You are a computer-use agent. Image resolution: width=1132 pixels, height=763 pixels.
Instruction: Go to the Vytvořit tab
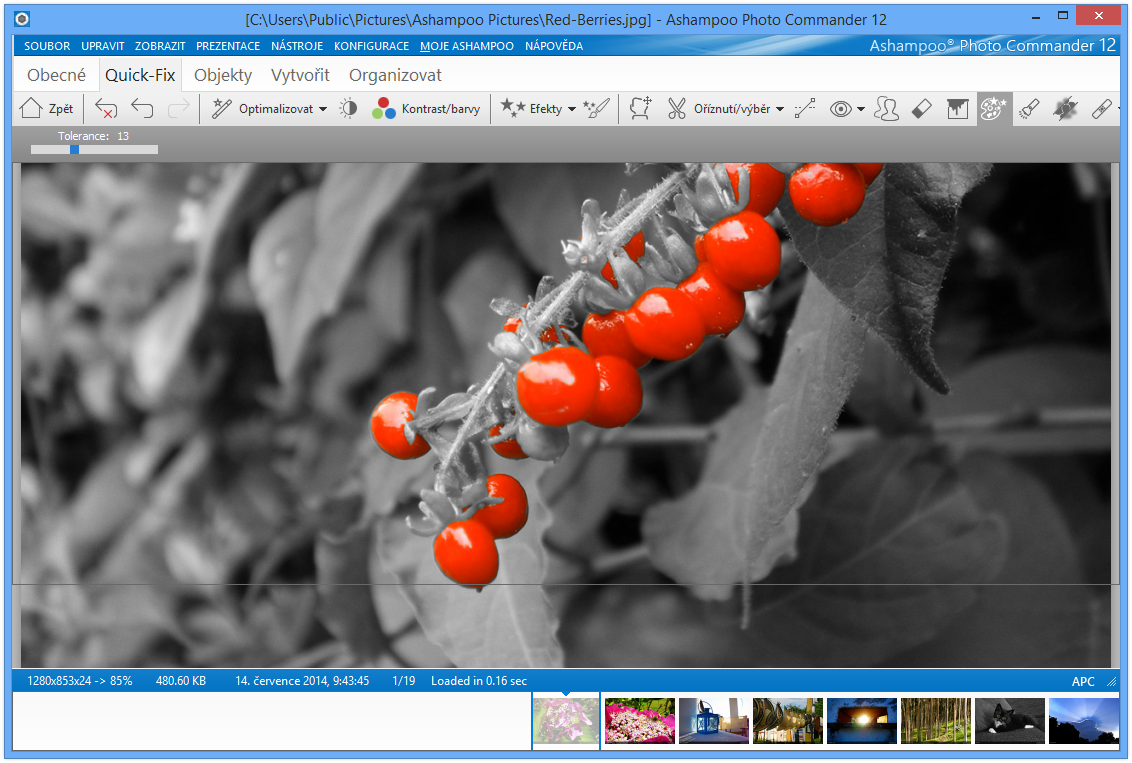click(300, 75)
